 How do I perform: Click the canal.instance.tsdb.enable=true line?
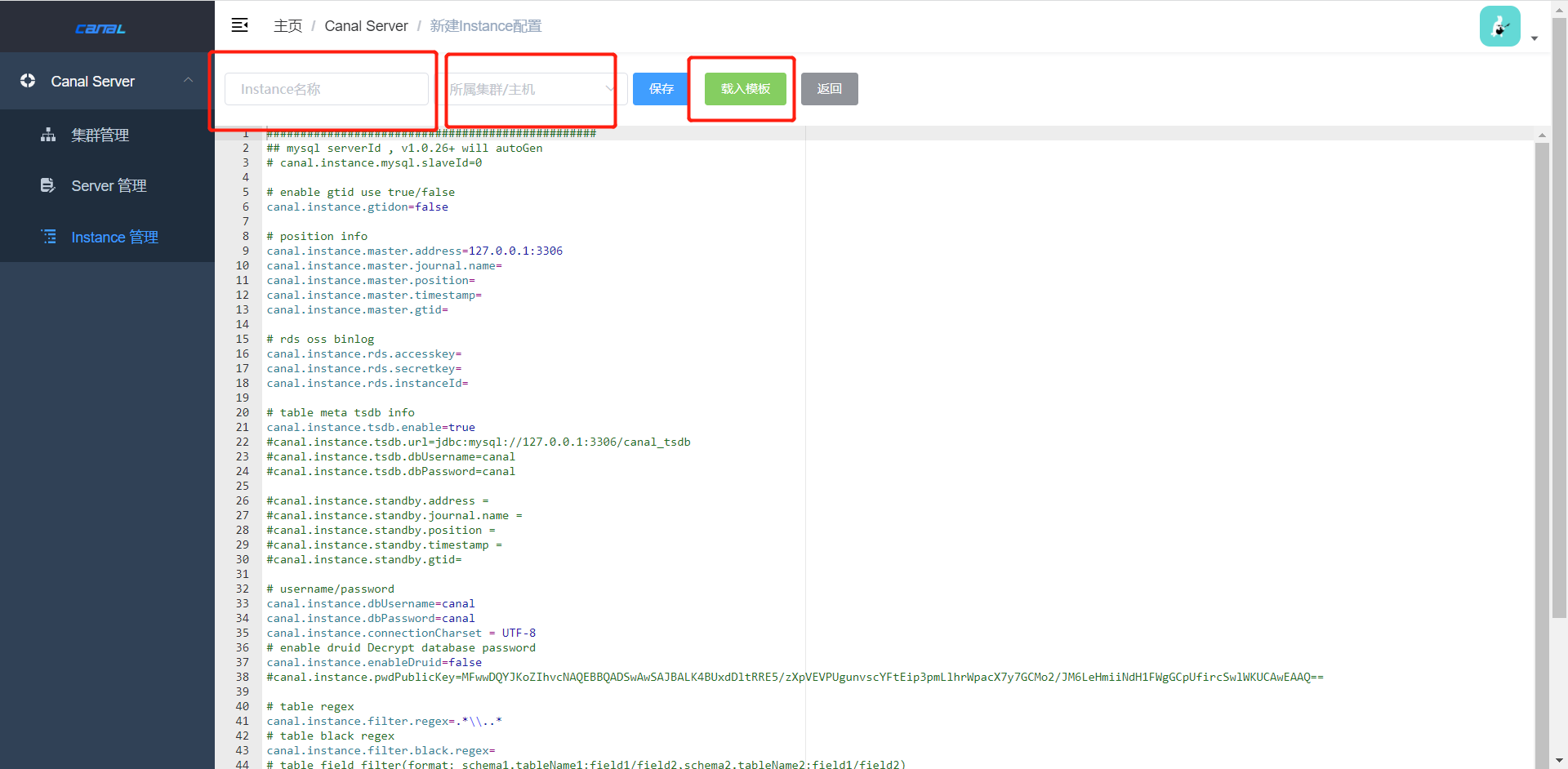coord(371,427)
